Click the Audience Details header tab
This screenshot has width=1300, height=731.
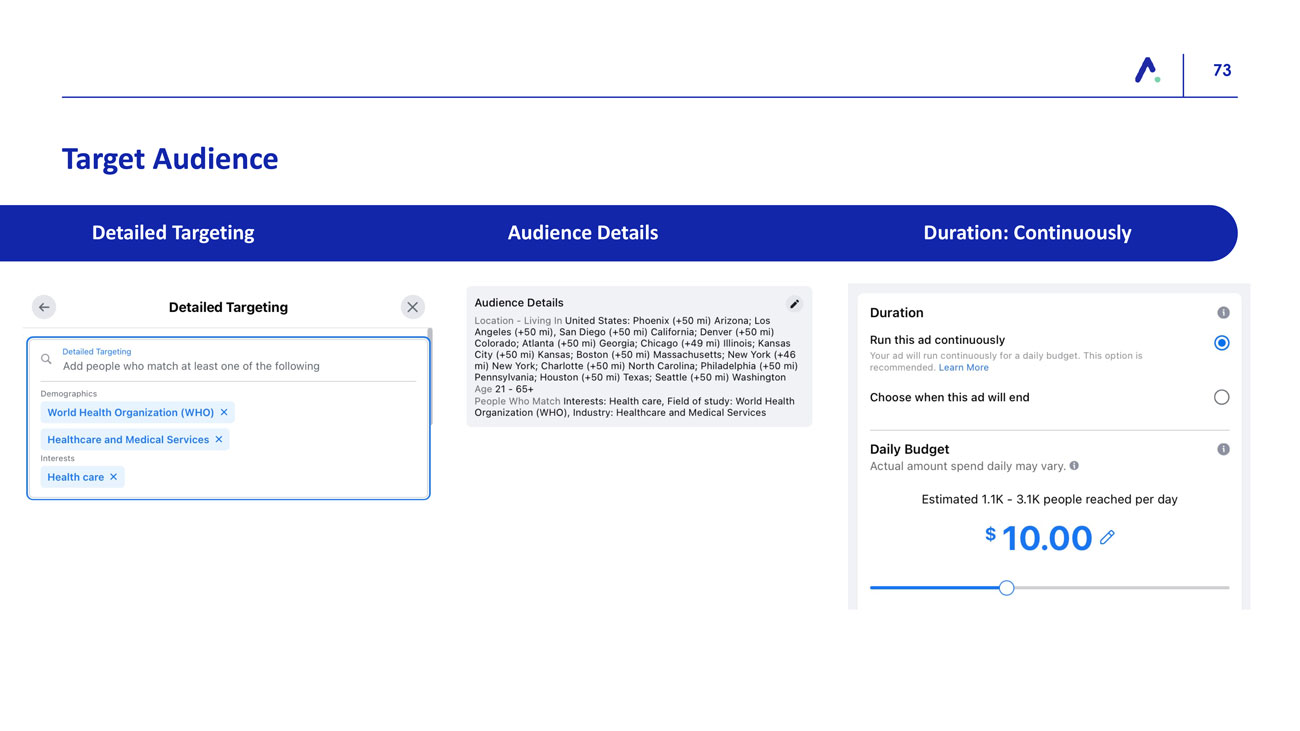pos(582,233)
